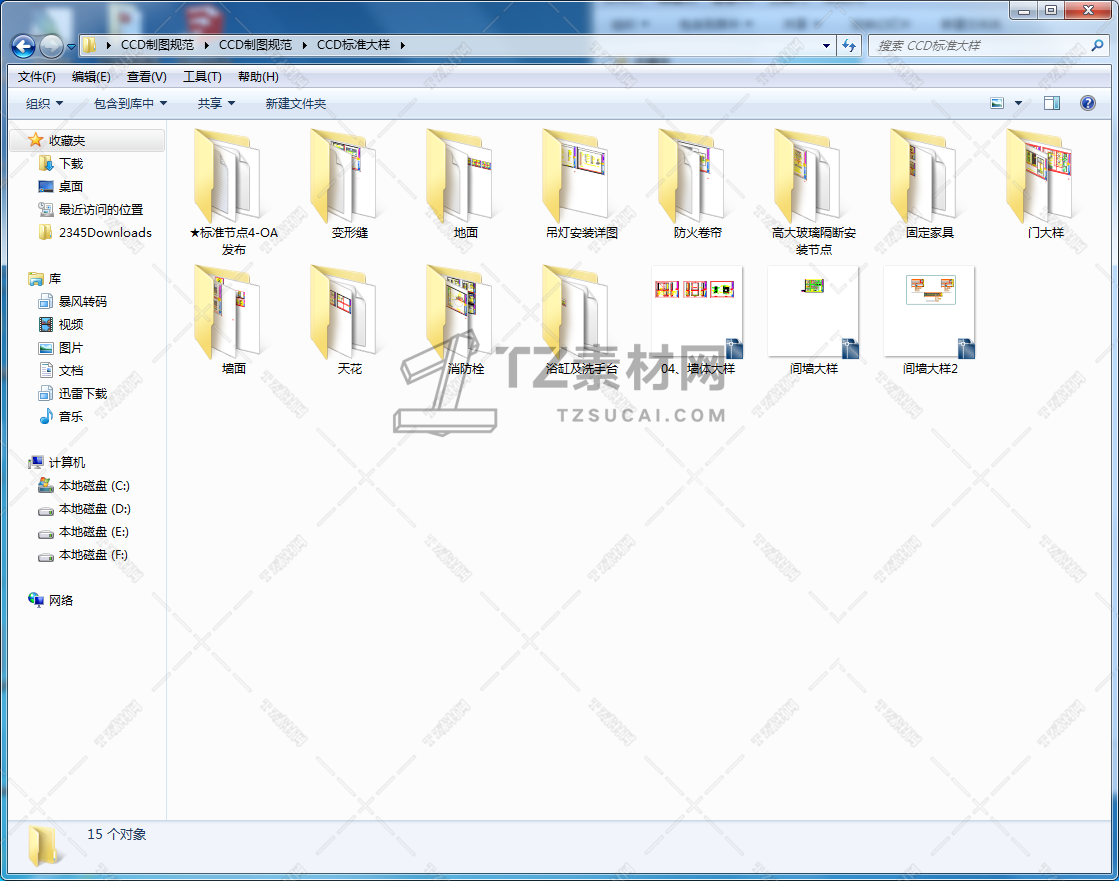Open the 查看(V) menu
Viewport: 1119px width, 881px height.
pos(146,76)
